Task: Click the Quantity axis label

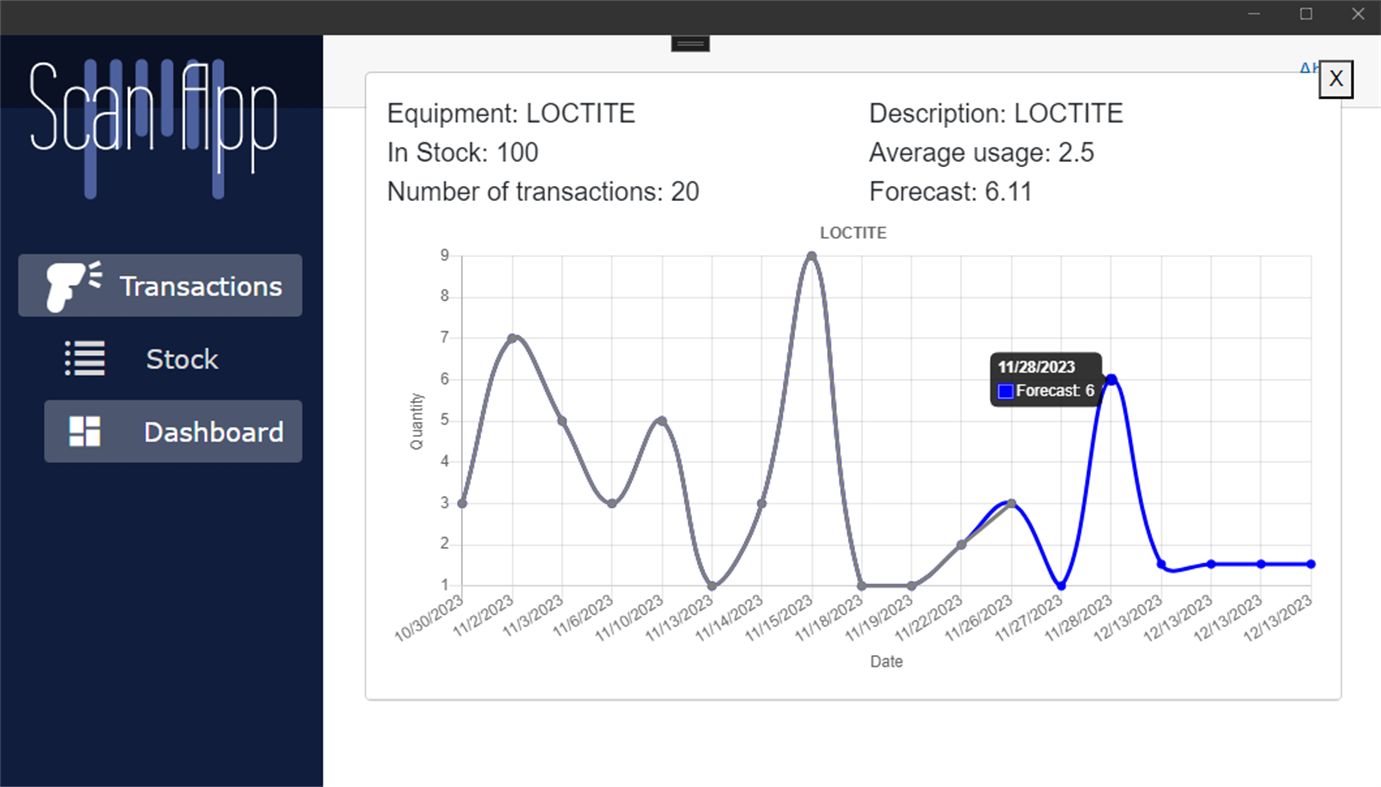Action: tap(417, 420)
